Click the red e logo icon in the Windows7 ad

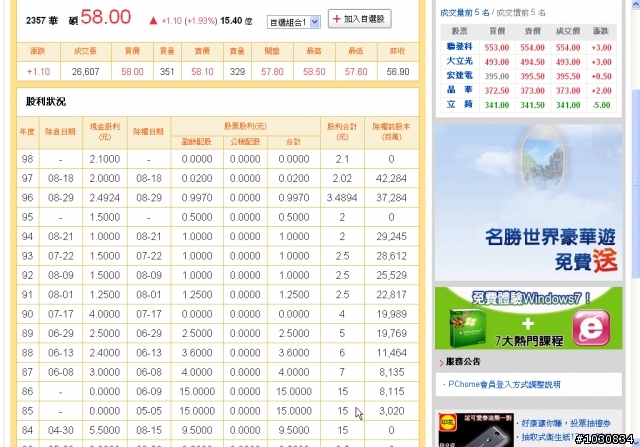591,327
